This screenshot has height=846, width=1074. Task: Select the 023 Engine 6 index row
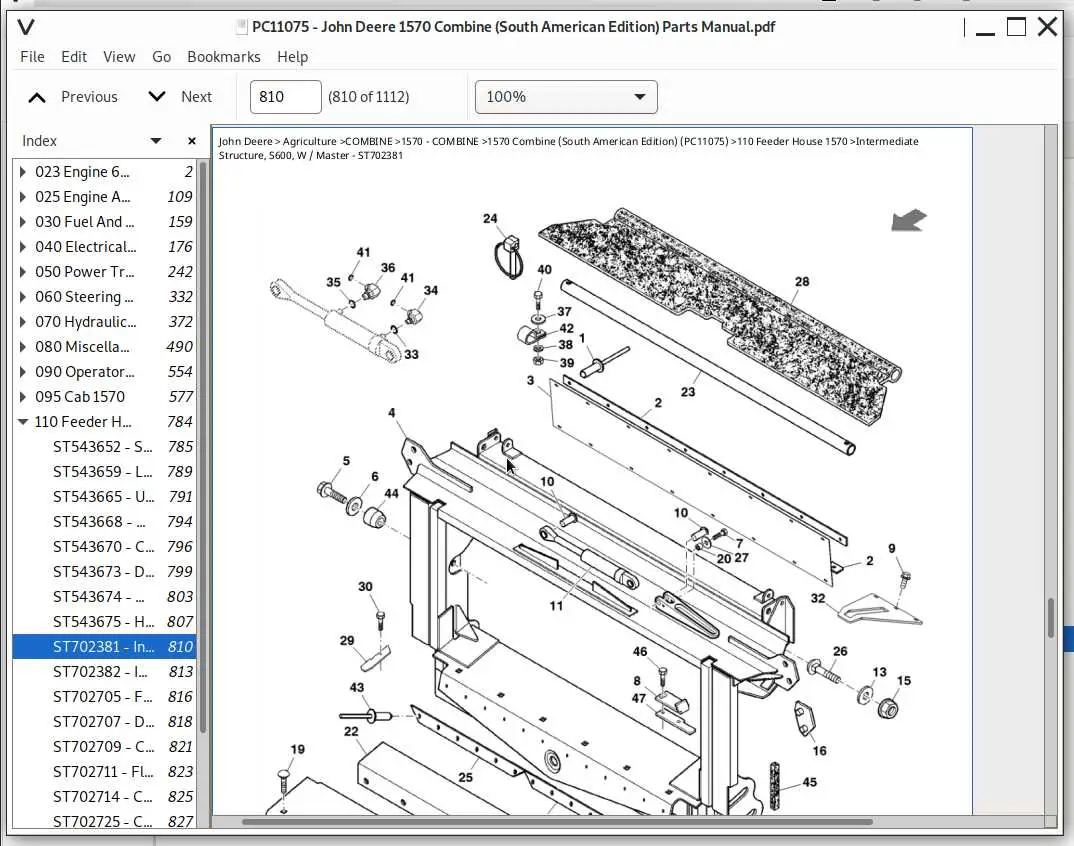point(104,171)
